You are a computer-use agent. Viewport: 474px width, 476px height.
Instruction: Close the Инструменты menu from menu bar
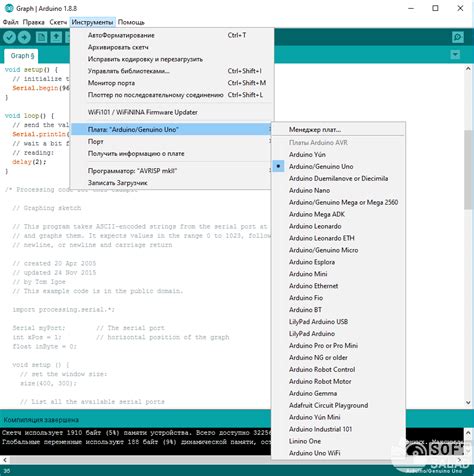point(92,22)
